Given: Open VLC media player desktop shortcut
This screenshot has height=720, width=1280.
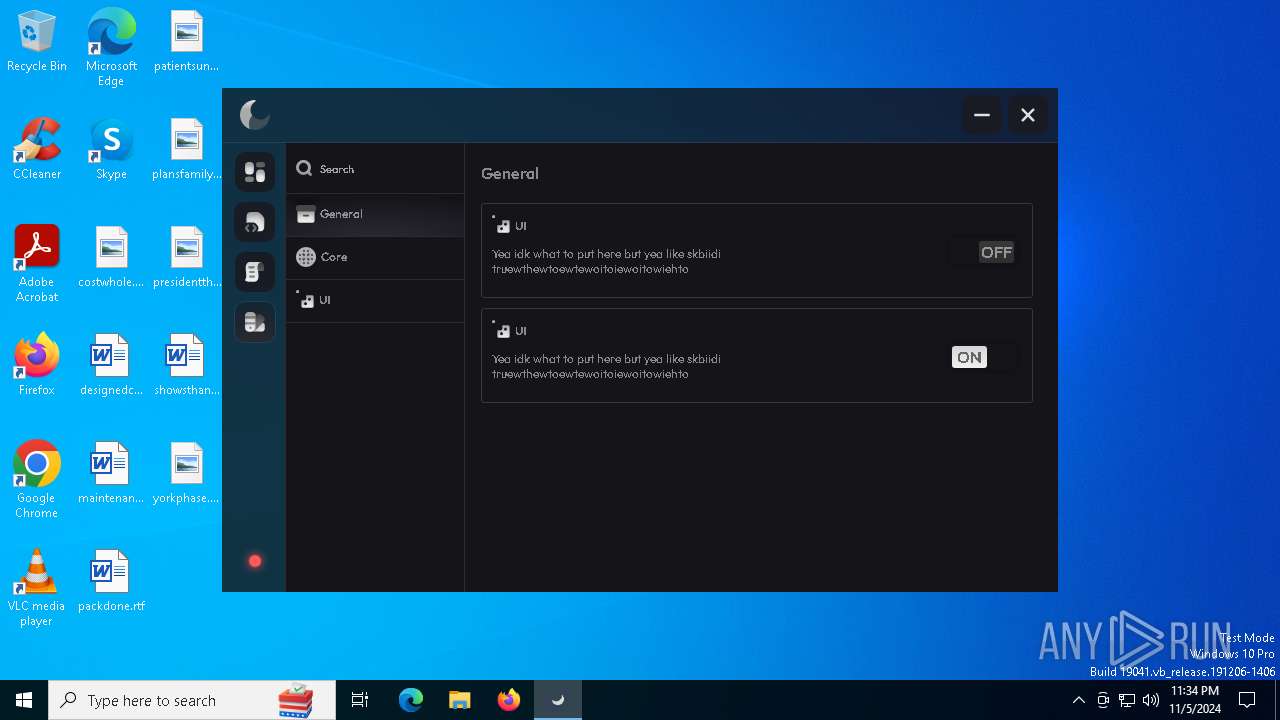Looking at the screenshot, I should pos(37,587).
